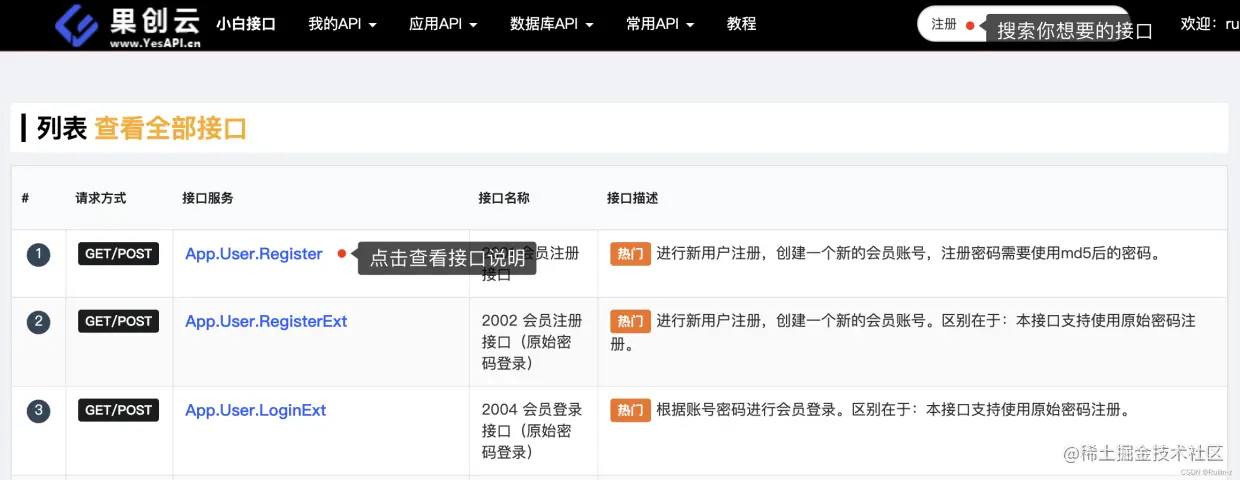
Task: Click the description starting 根据账号密码进行会员登录
Action: click(893, 410)
